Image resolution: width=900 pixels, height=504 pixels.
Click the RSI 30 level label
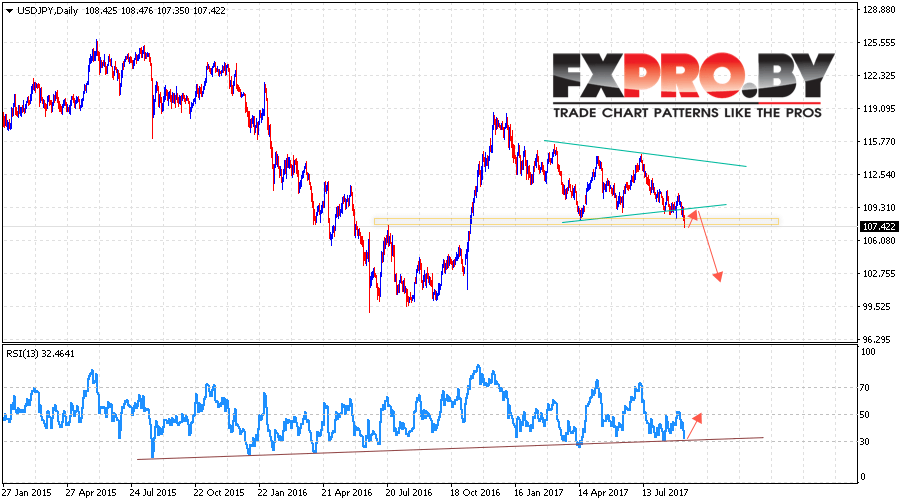tap(867, 441)
